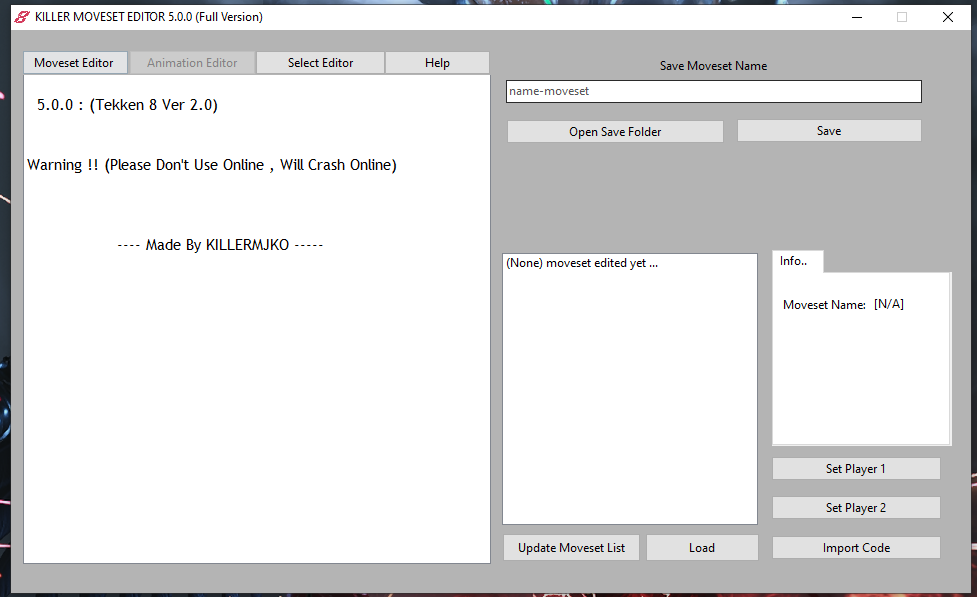The height and width of the screenshot is (597, 977).
Task: Switch to the Moveset Editor tab
Action: 75,63
